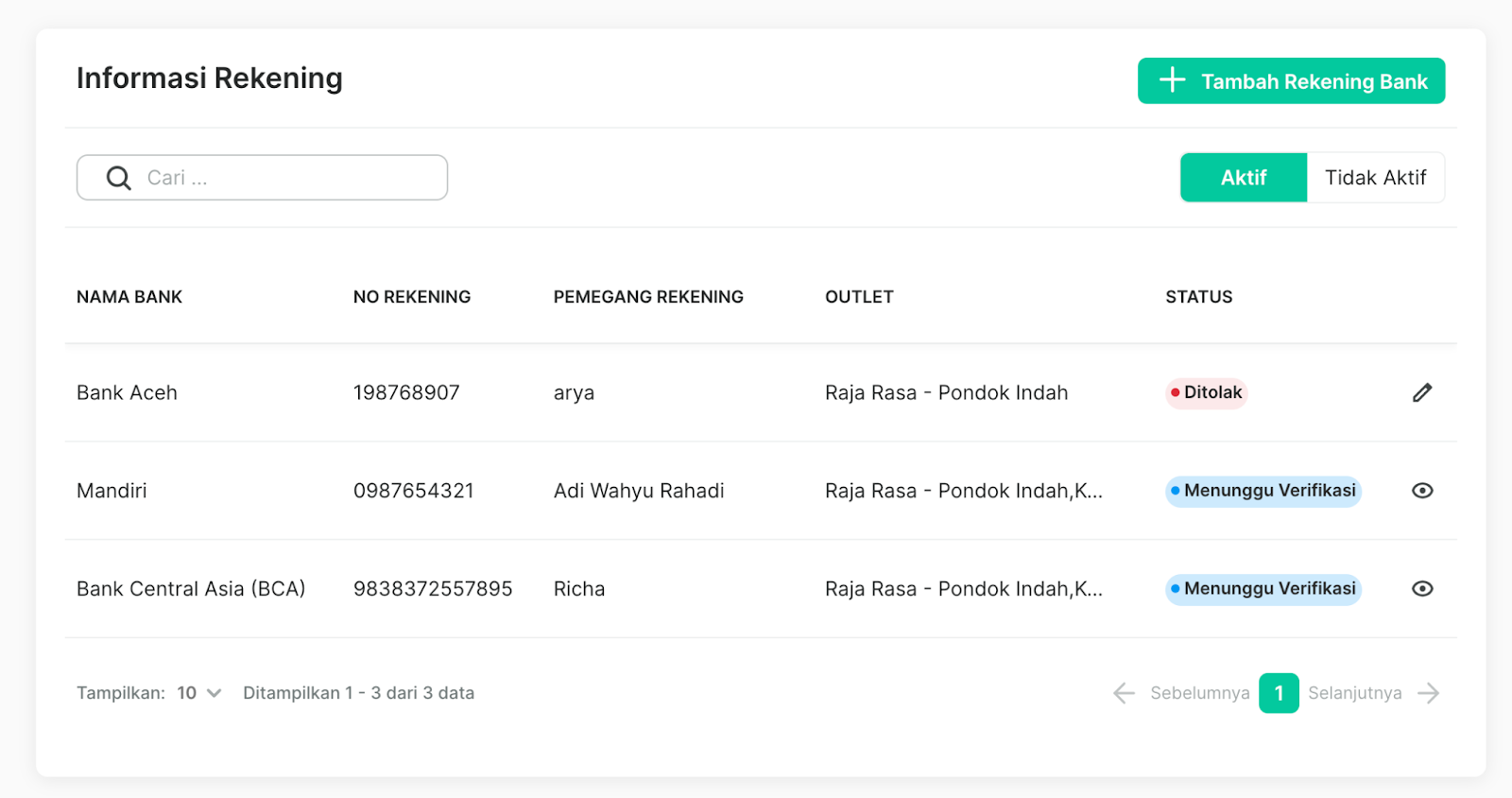Image resolution: width=1512 pixels, height=798 pixels.
Task: Click the OUTLET column header
Action: 859,297
